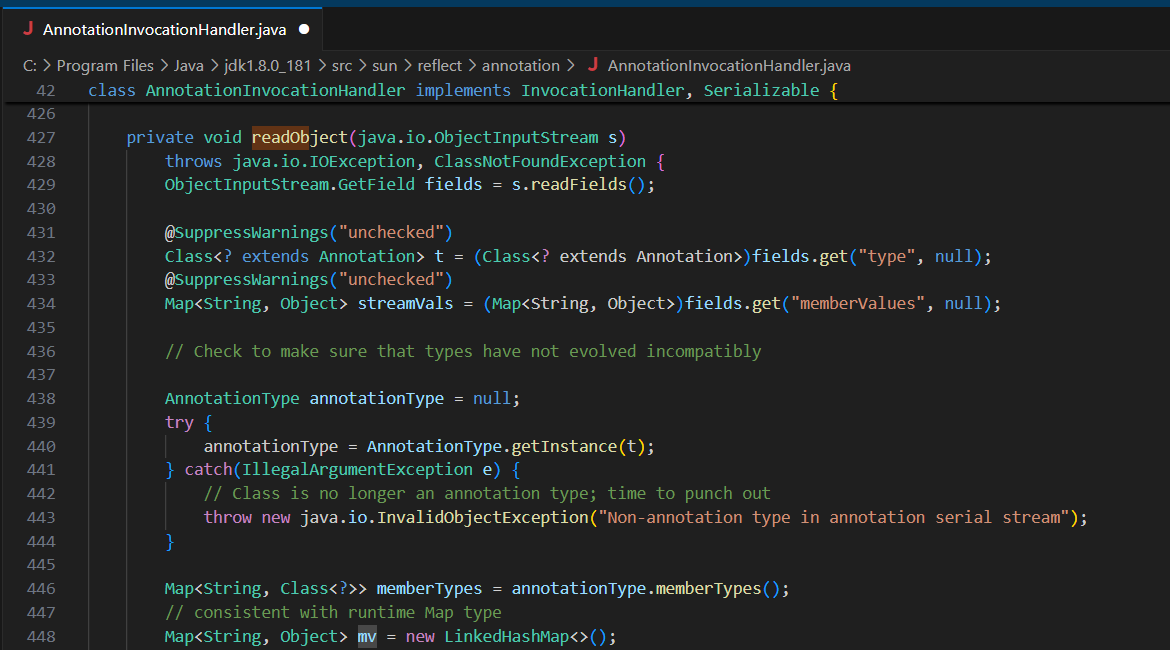Click the Java icon in the breadcrumb

593,65
